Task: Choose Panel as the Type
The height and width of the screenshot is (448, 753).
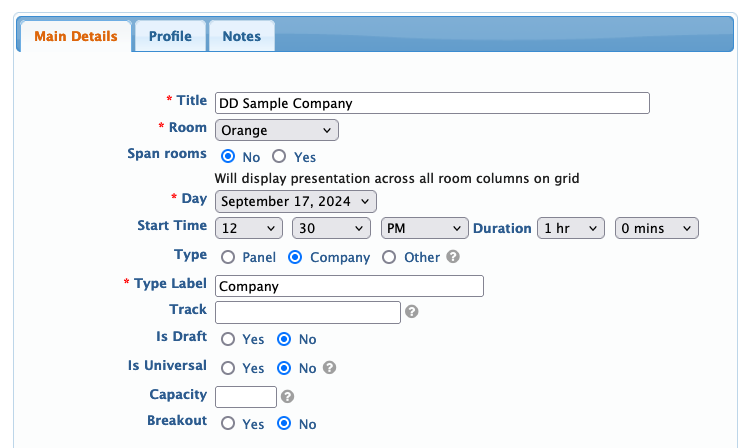Action: tap(228, 257)
